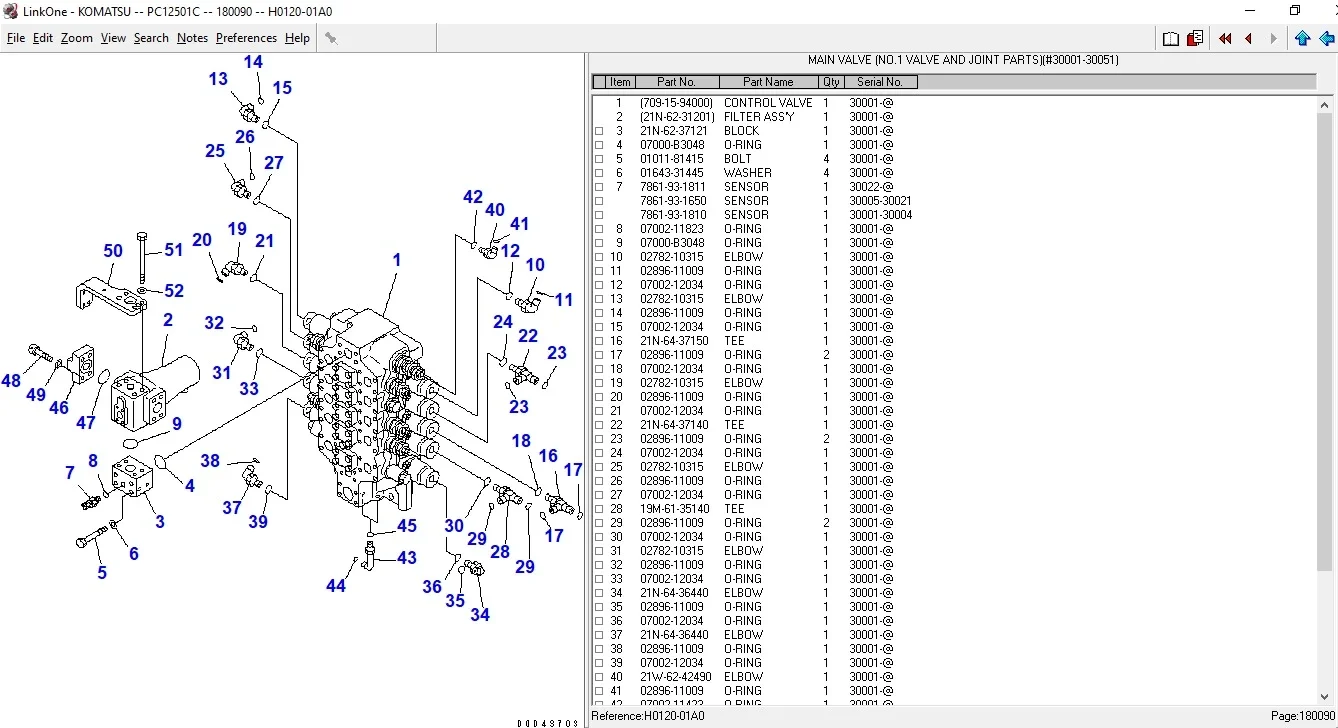Go to previous page with red arrow

pos(1249,39)
